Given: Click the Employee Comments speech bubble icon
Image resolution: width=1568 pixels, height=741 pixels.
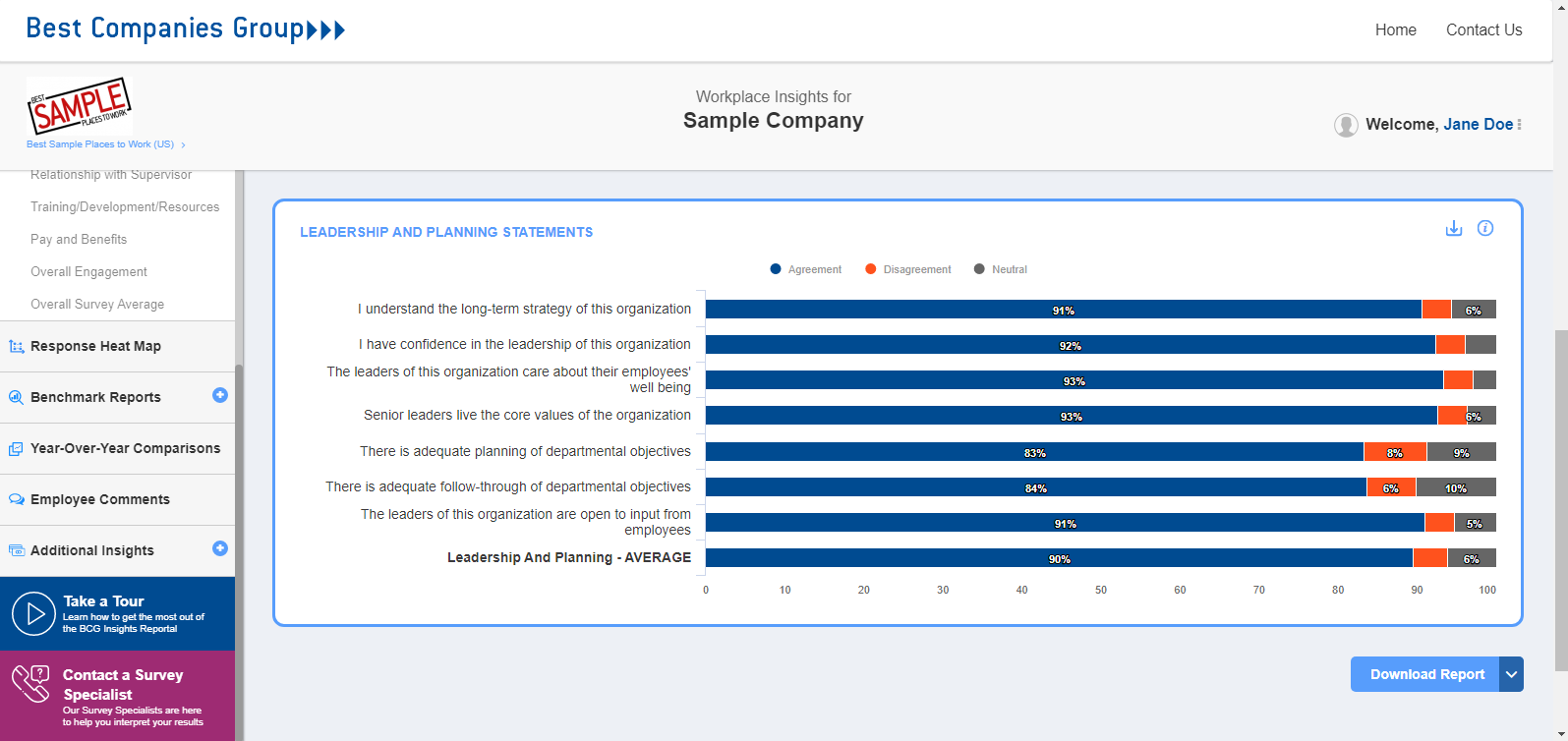Looking at the screenshot, I should tap(16, 499).
